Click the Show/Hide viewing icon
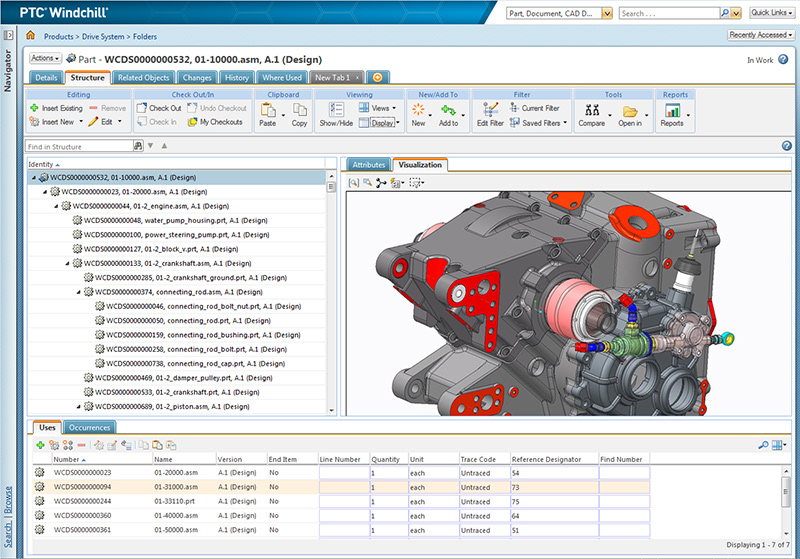This screenshot has width=800, height=559. tap(336, 109)
